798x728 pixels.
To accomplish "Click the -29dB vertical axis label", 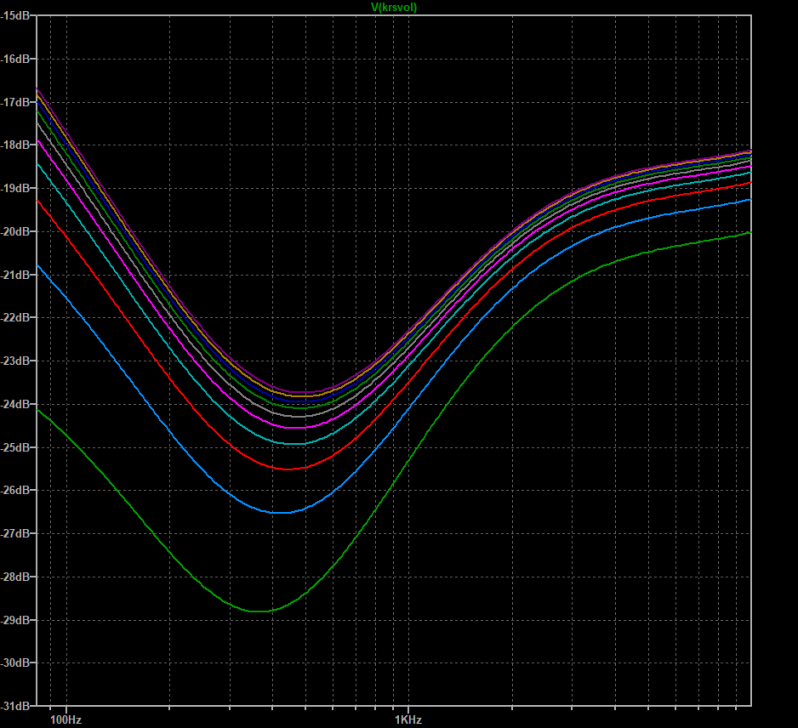I will 19,620.
